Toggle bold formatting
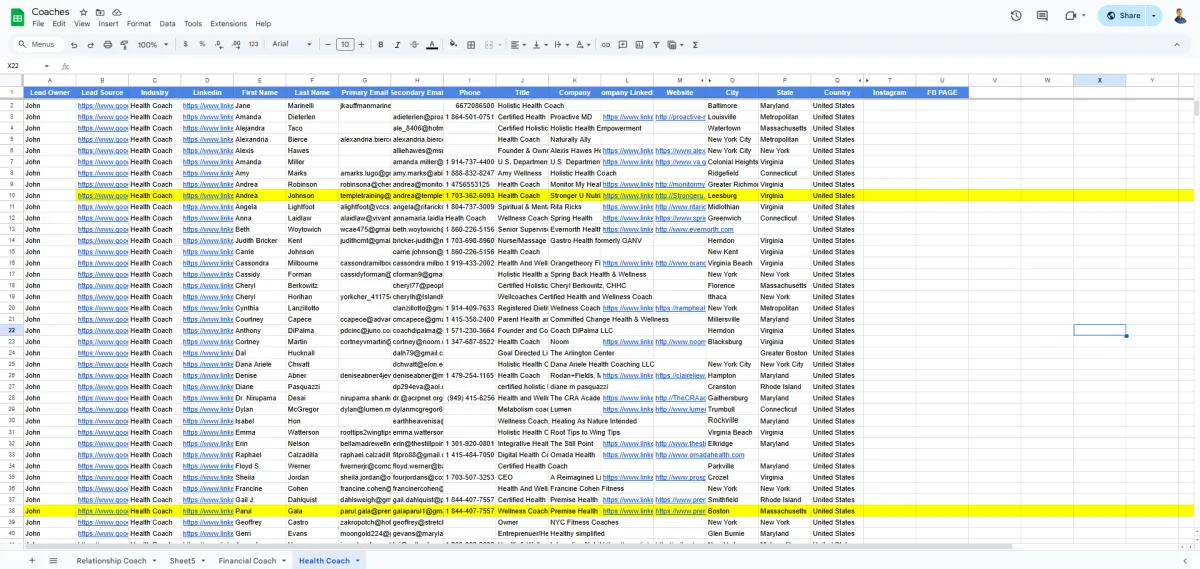Viewport: 1200px width, 569px height. click(381, 45)
